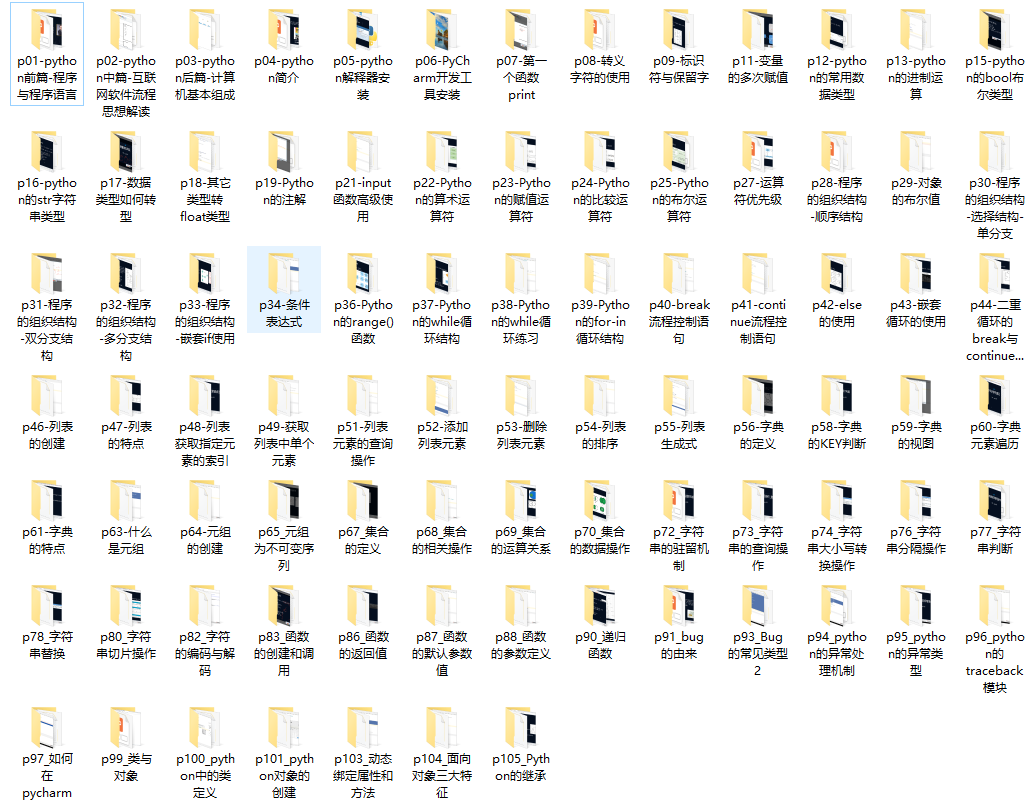1036x806 pixels.
Task: Click the label p23-Python的赋值运算符
Action: pyautogui.click(x=521, y=200)
